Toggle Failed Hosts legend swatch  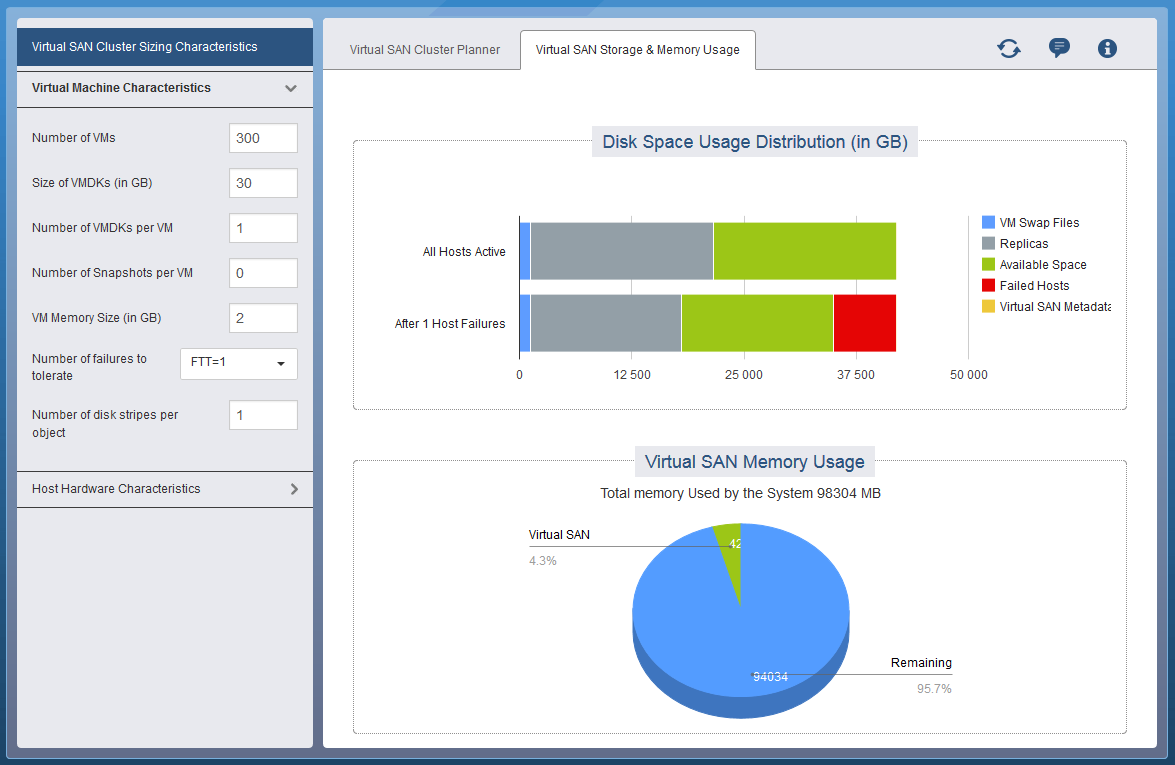coord(988,285)
